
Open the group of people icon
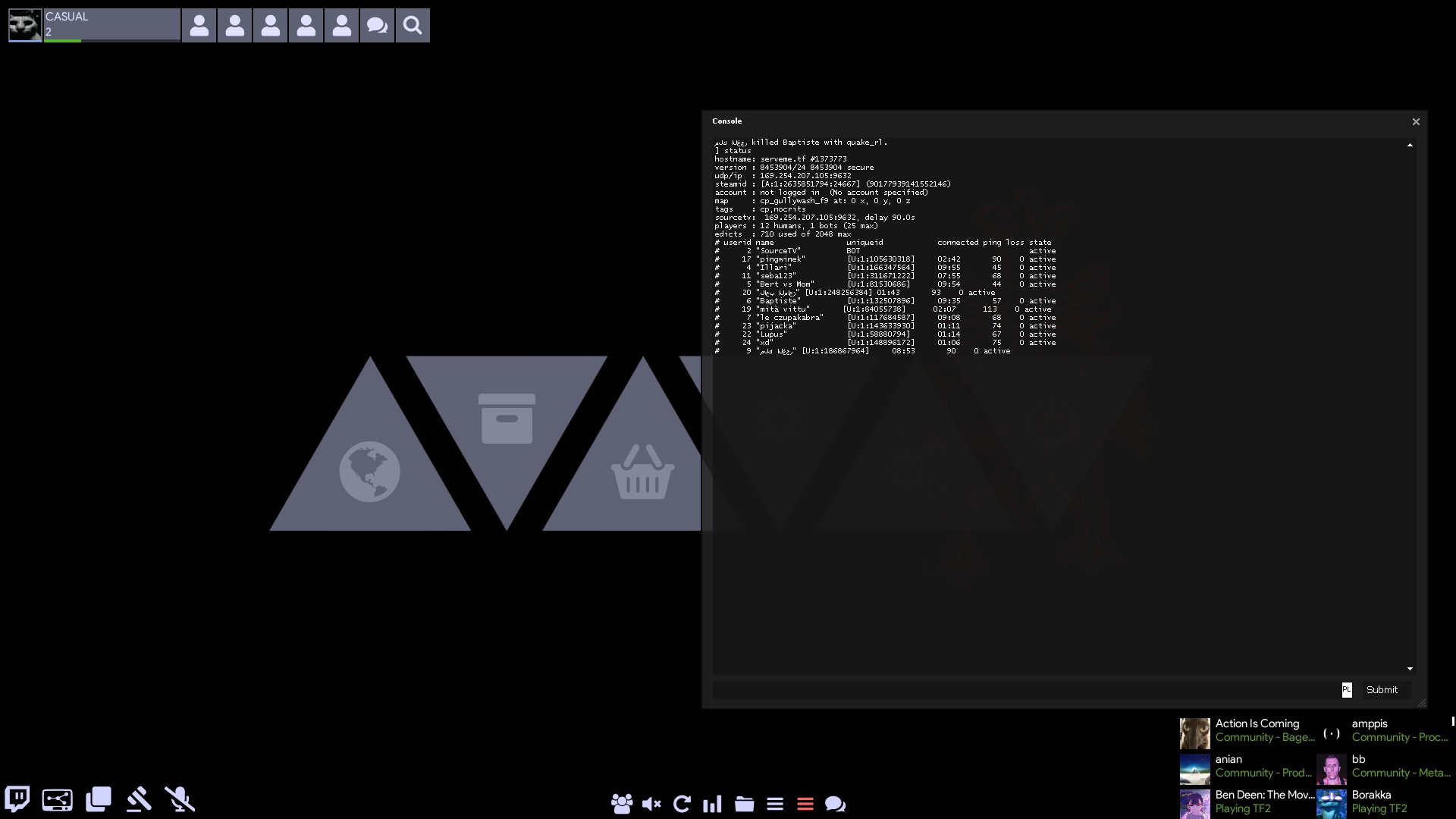pos(621,804)
